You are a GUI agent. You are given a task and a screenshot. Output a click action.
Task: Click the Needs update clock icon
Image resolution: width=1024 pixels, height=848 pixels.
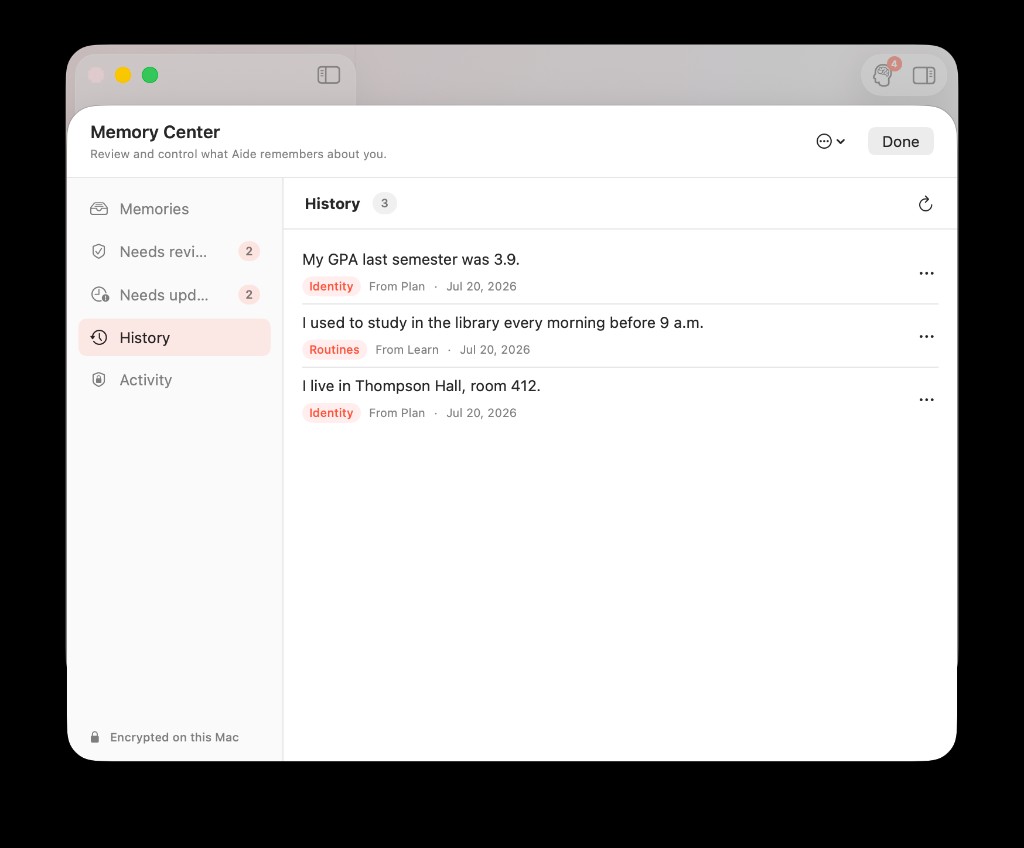(x=99, y=295)
